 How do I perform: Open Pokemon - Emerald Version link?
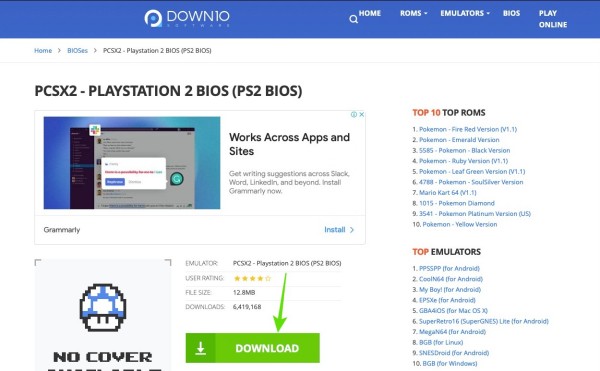(459, 140)
